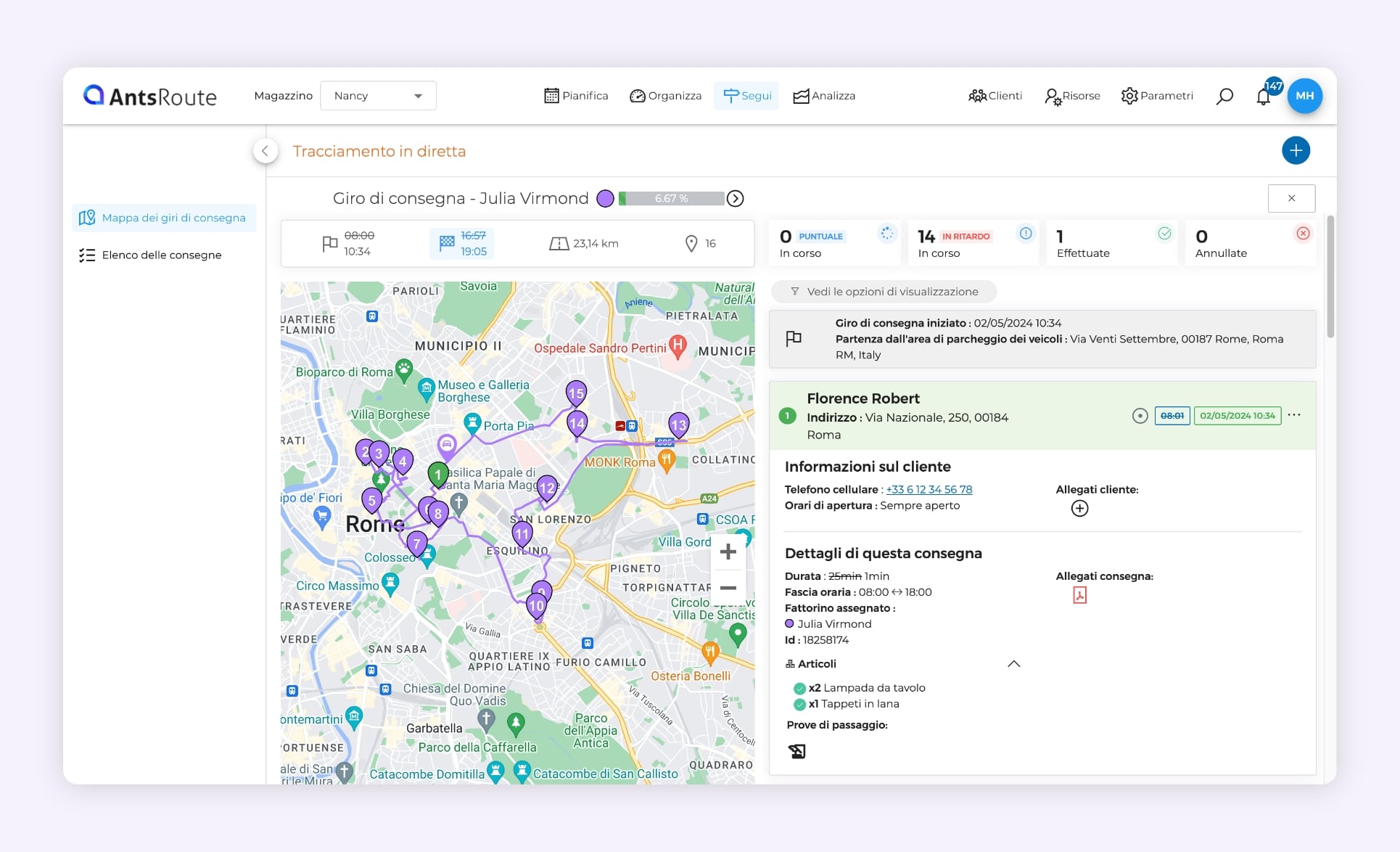Click green map marker 1
1400x852 pixels.
click(x=438, y=475)
